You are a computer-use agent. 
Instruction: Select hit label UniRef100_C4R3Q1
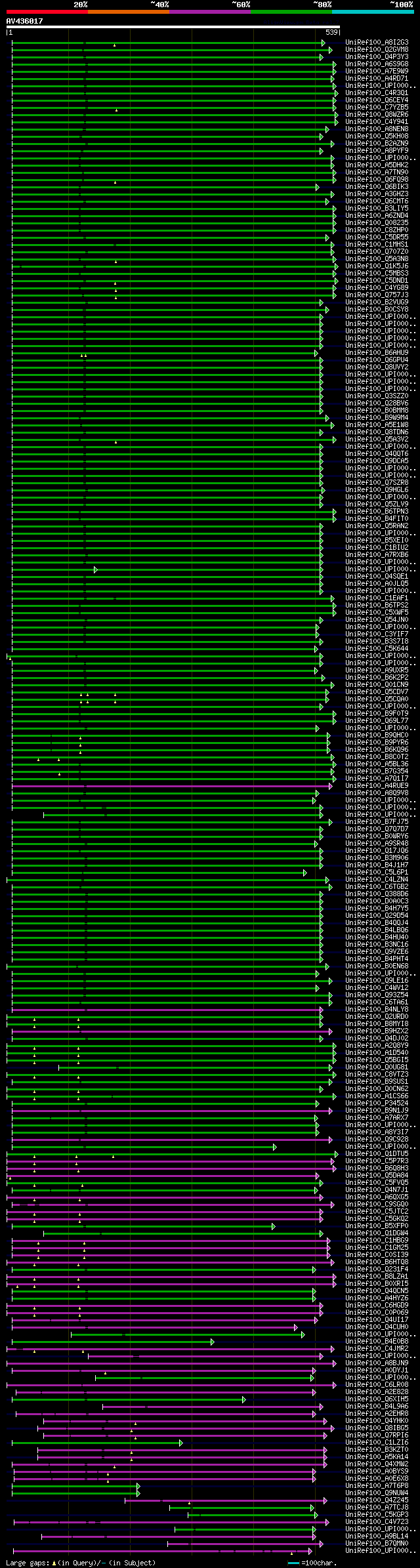click(377, 93)
